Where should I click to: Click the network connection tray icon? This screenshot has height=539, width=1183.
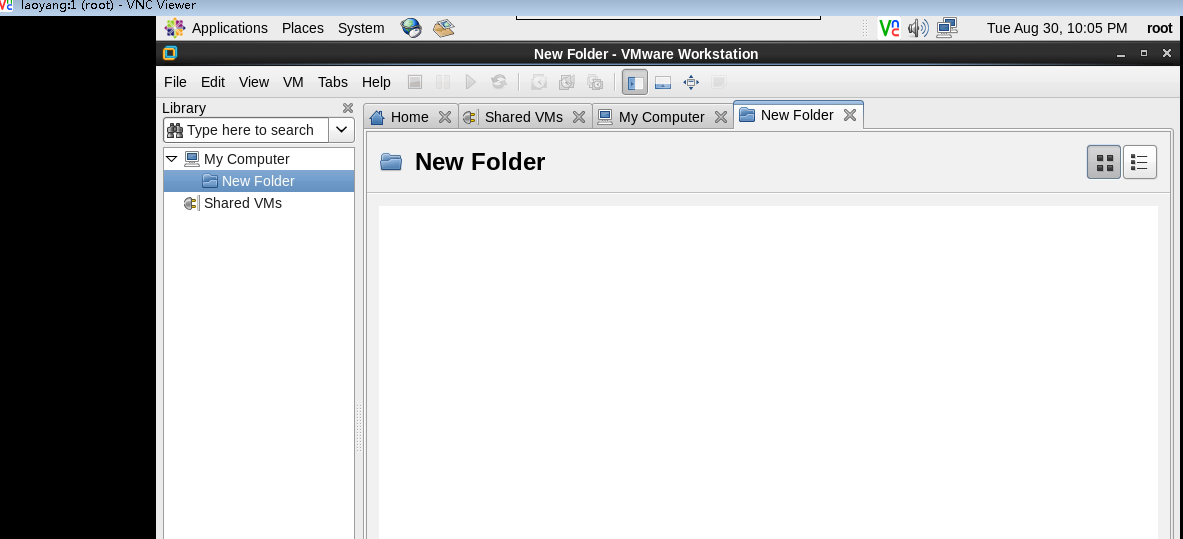pos(947,28)
